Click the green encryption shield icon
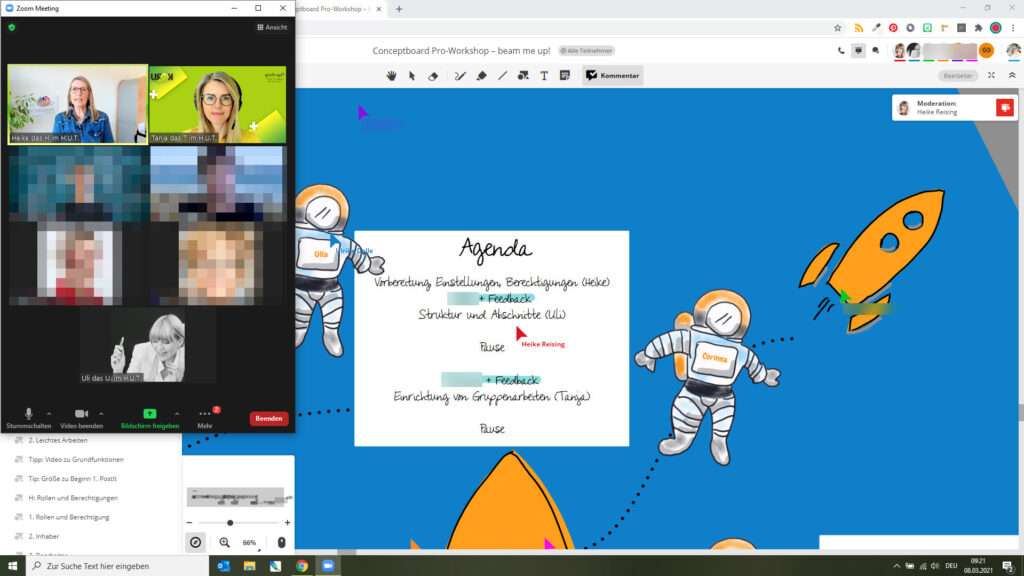Viewport: 1024px width, 576px height. [x=12, y=27]
